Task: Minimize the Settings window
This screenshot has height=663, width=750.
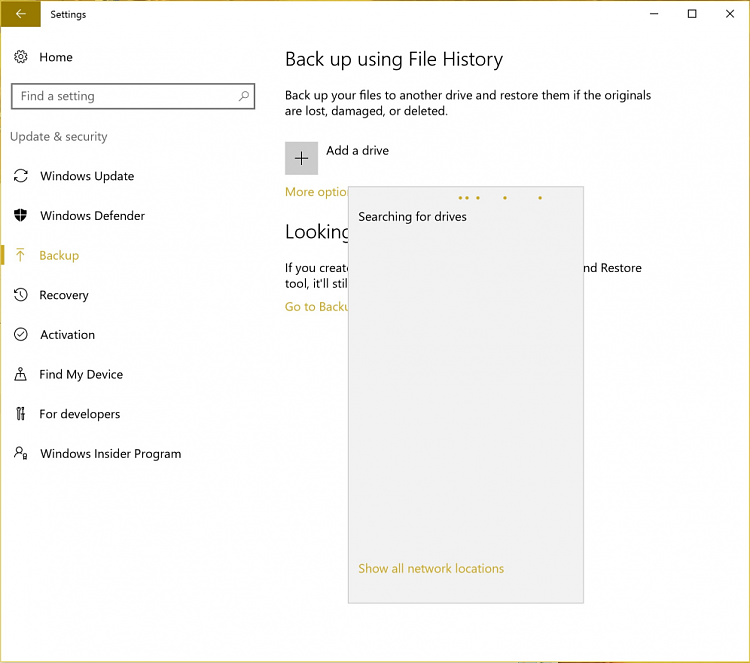Action: (x=654, y=14)
